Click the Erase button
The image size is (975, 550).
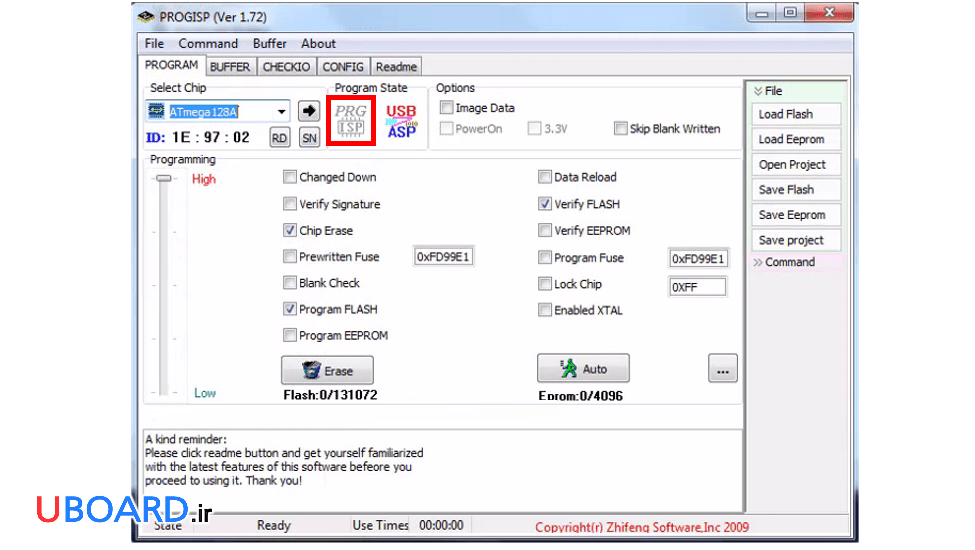point(328,370)
